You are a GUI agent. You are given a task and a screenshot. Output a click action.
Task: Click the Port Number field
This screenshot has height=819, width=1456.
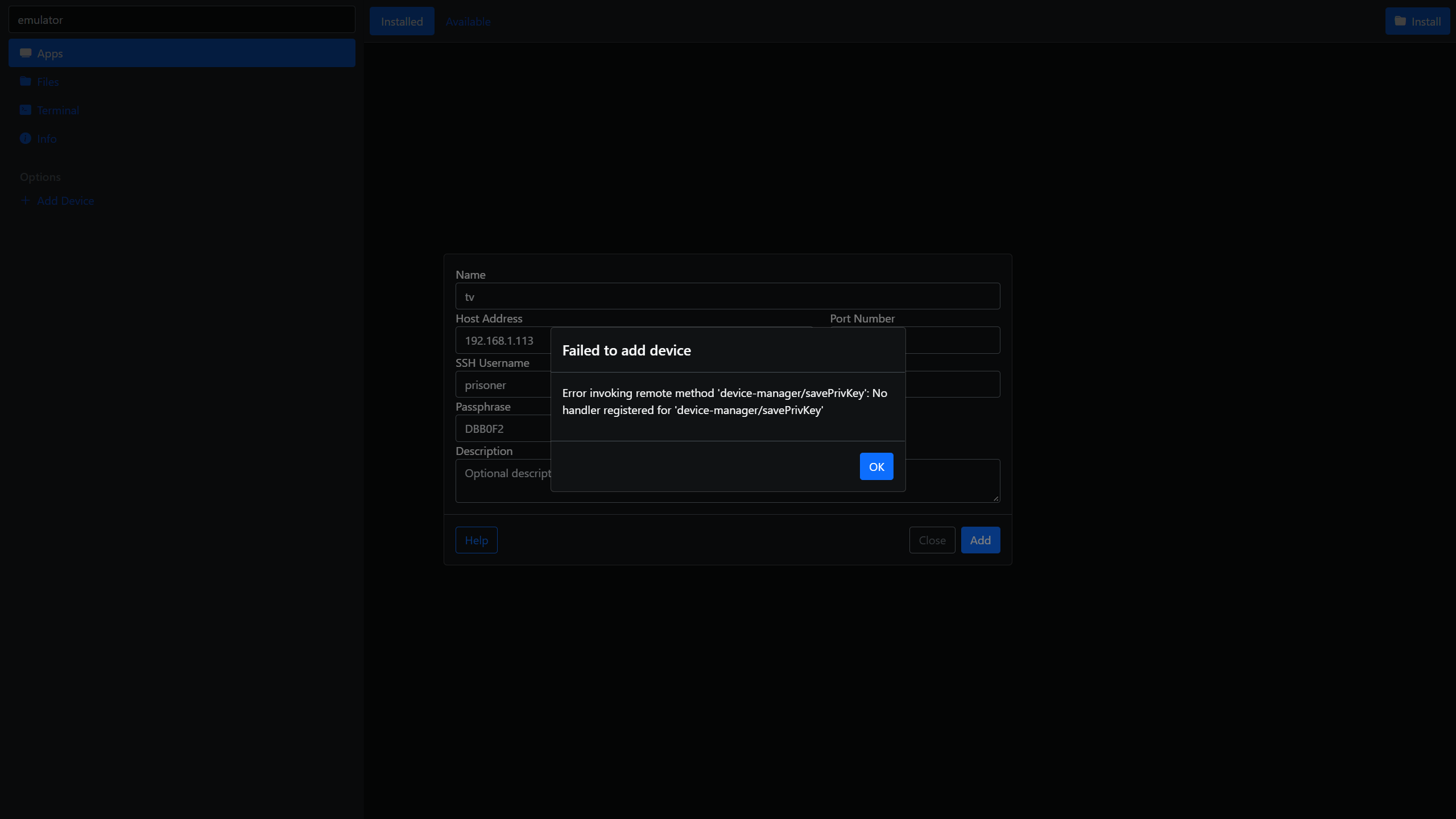tap(952, 341)
